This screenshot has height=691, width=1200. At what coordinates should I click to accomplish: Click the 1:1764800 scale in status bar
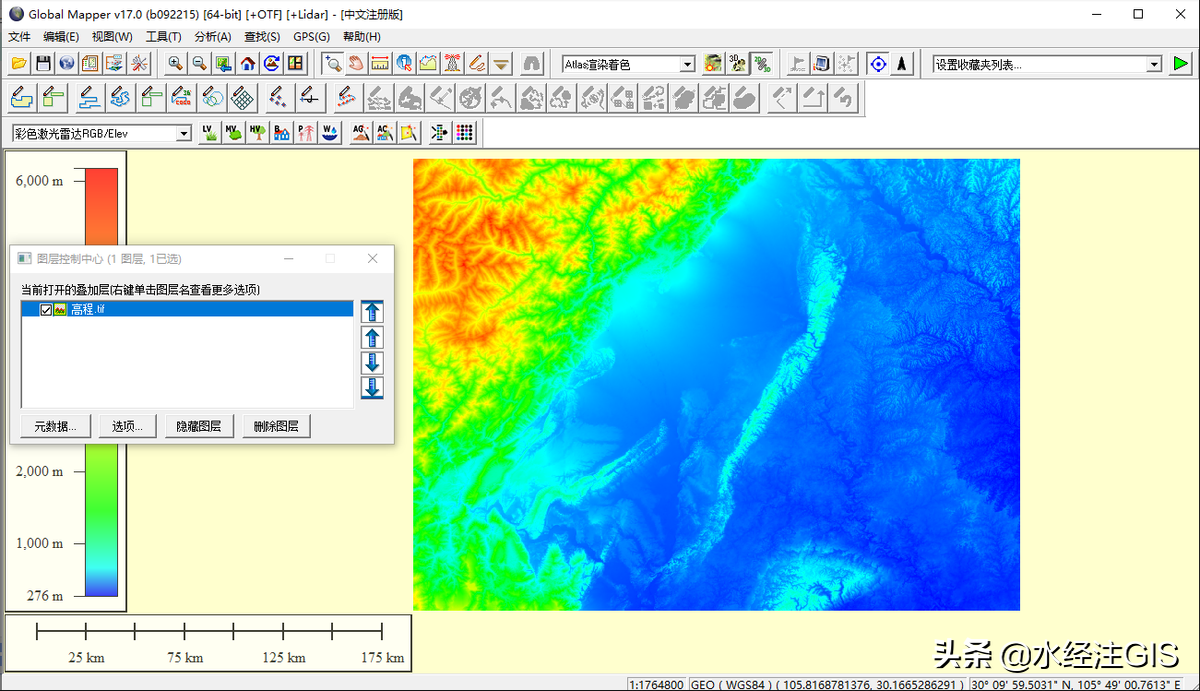[658, 685]
